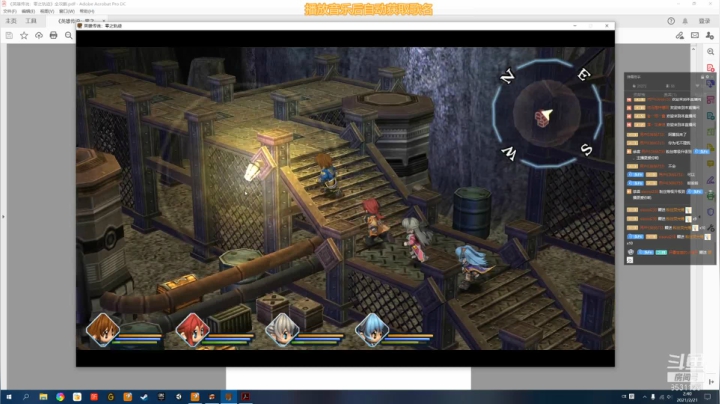Select the silver-haired character portrait

pos(282,330)
